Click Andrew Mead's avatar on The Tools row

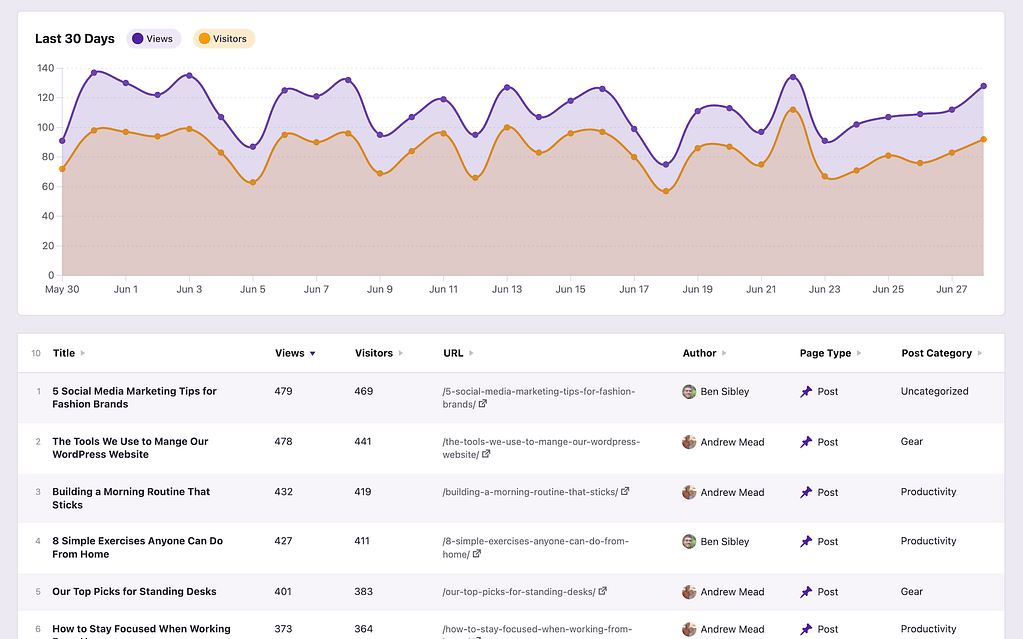click(689, 441)
